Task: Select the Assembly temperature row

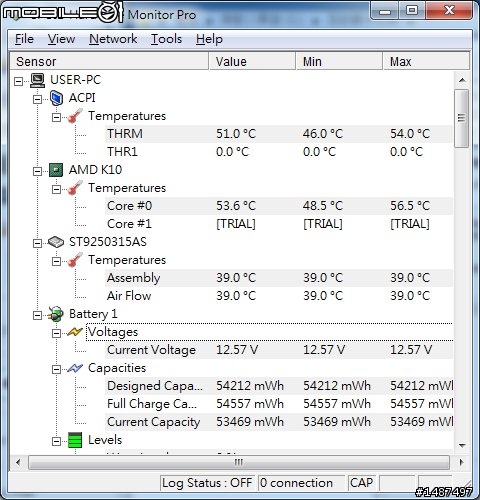Action: (x=279, y=278)
